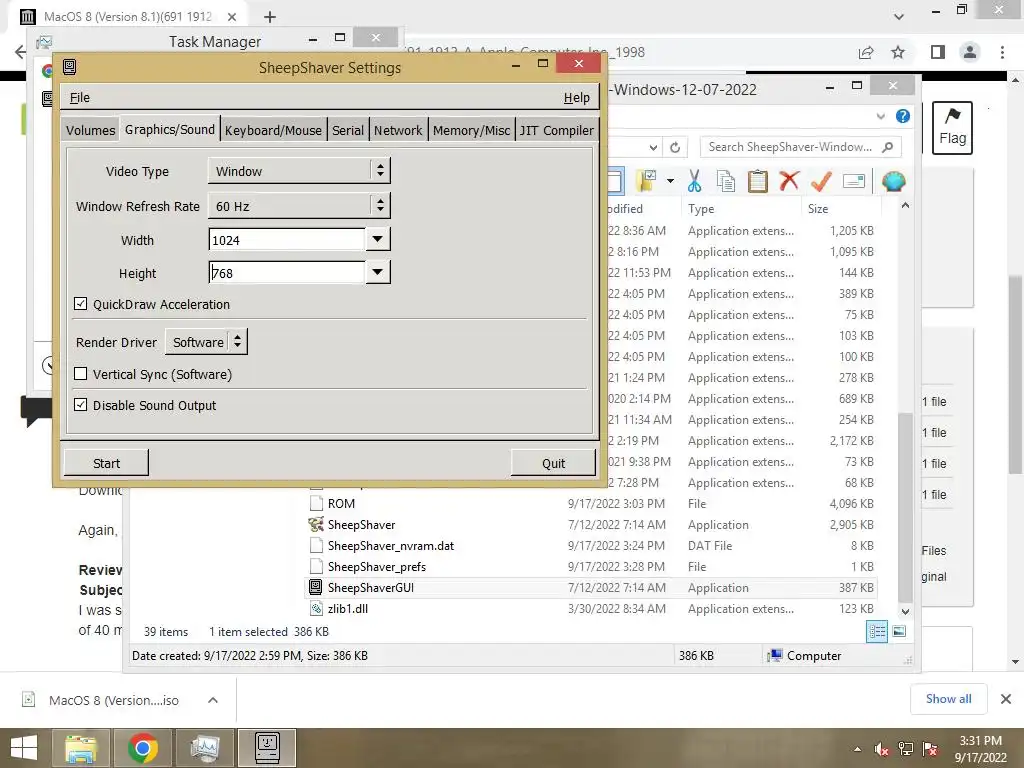Screen dimensions: 1024x768
Task: Toggle QuickDraw Acceleration checkbox
Action: point(80,304)
